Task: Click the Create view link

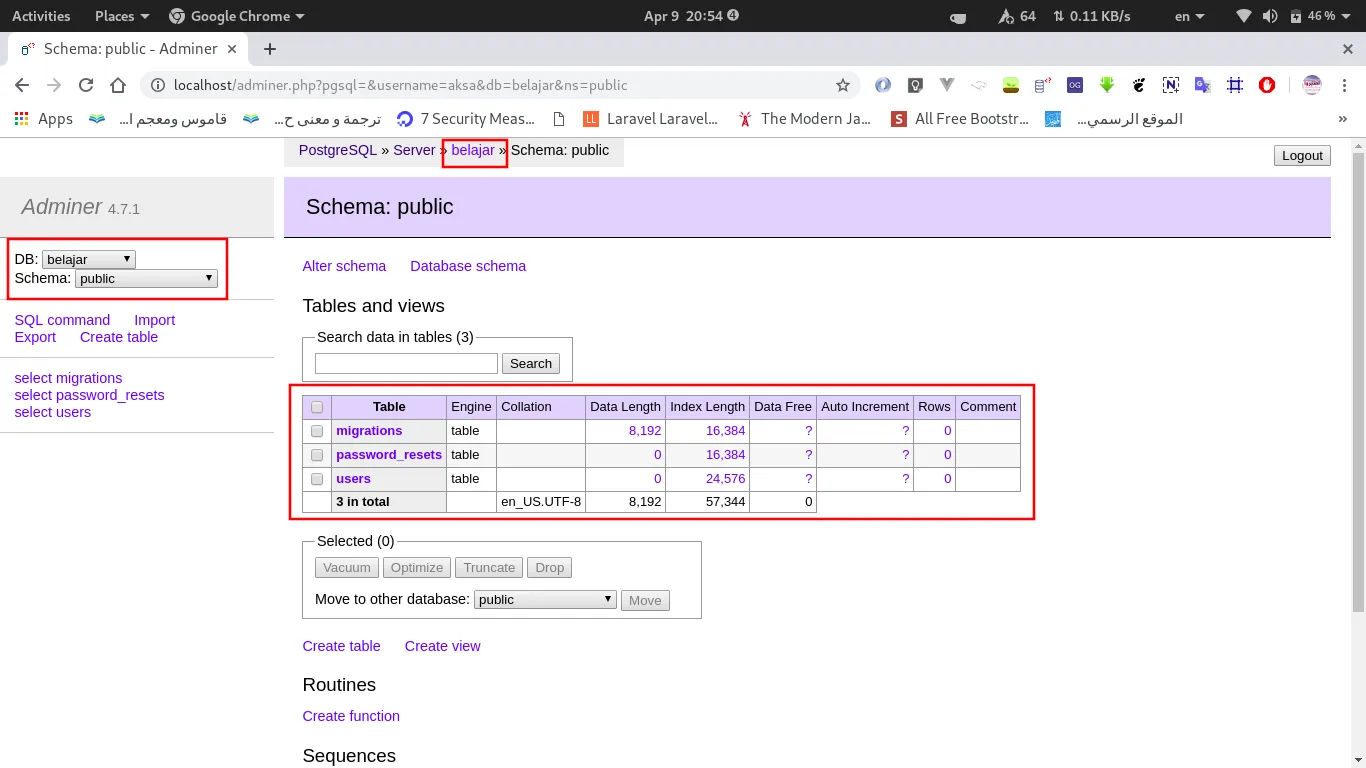Action: [443, 646]
